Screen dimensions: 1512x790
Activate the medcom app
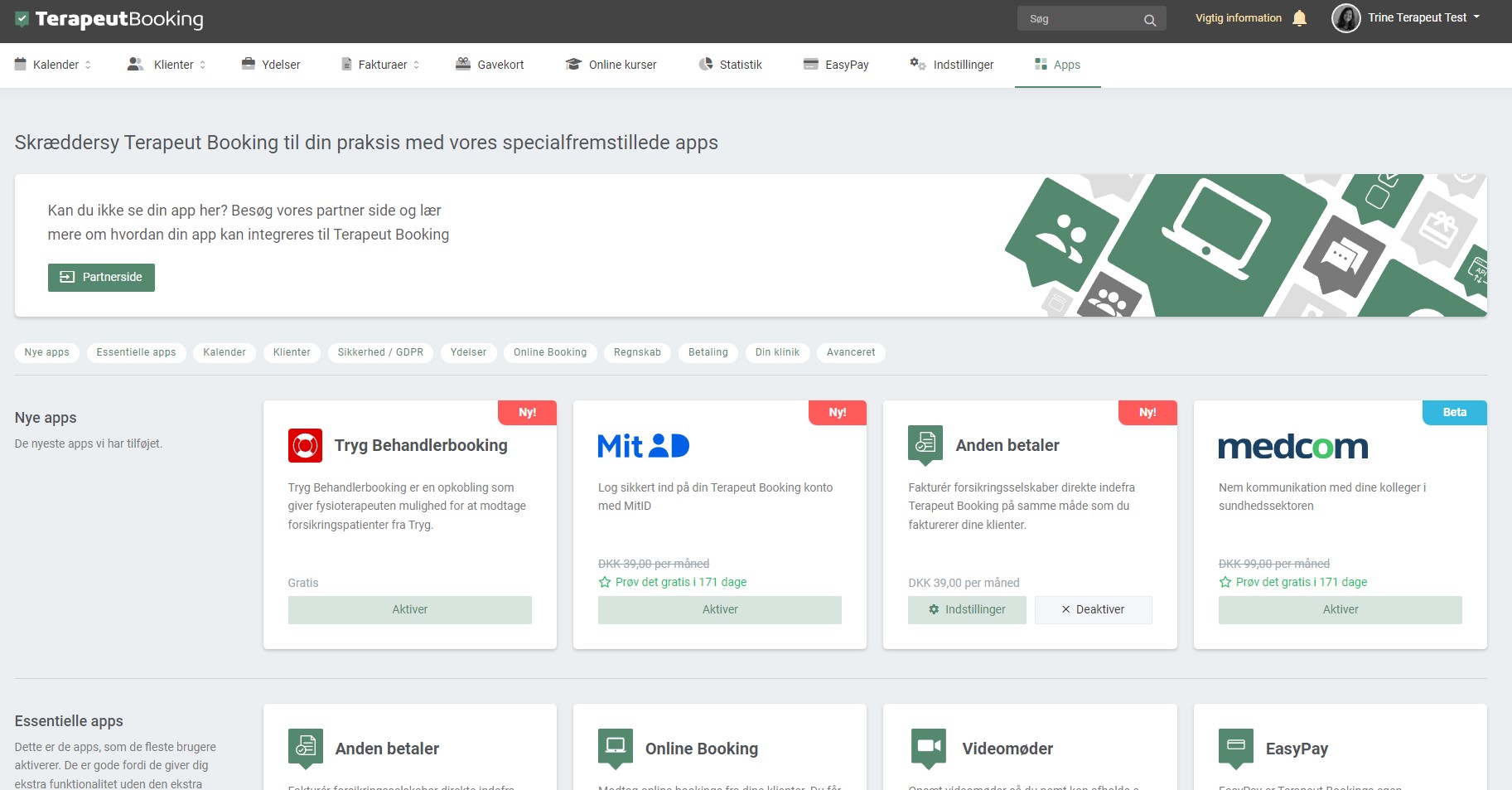1341,609
